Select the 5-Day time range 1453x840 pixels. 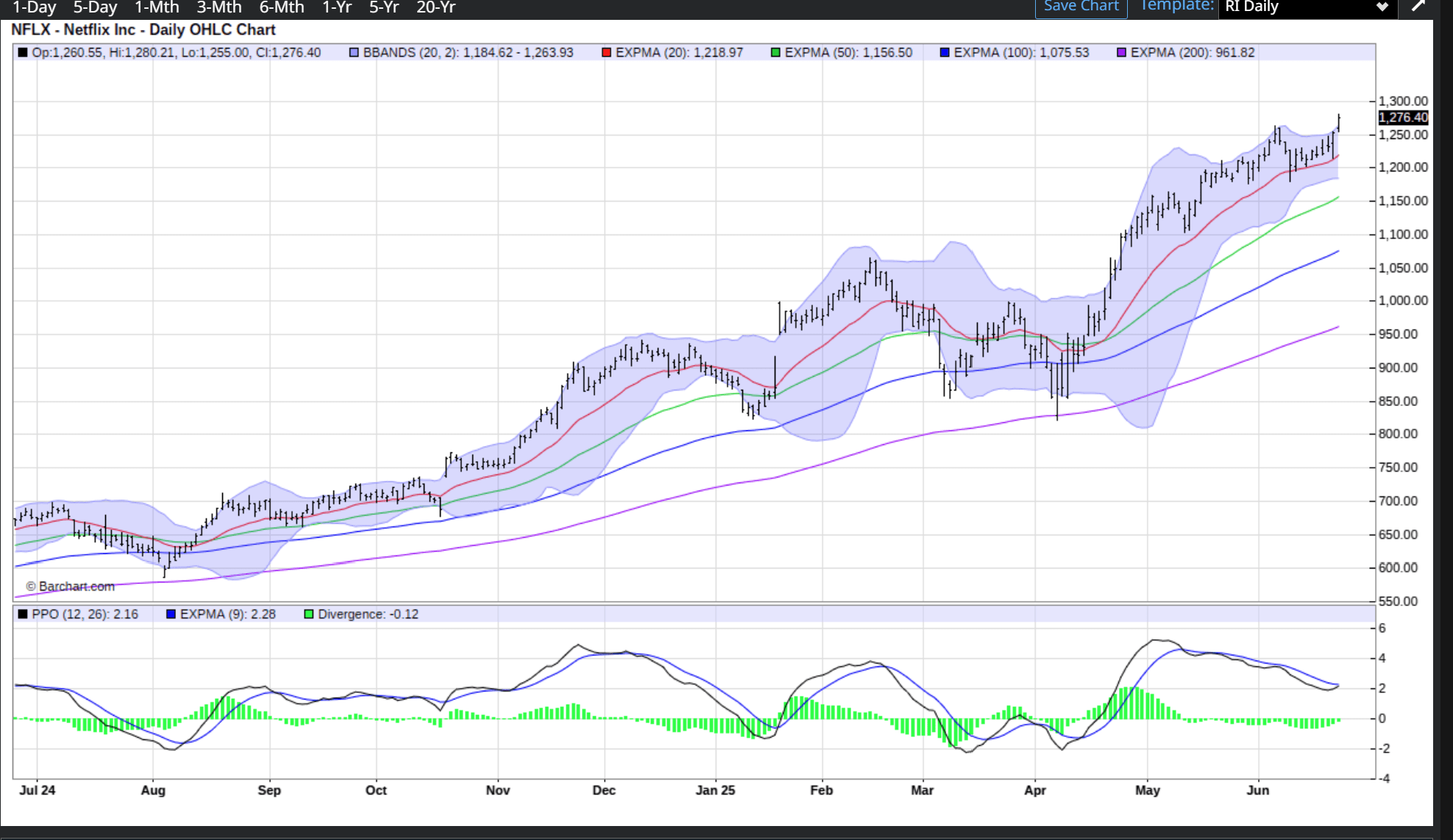(95, 7)
